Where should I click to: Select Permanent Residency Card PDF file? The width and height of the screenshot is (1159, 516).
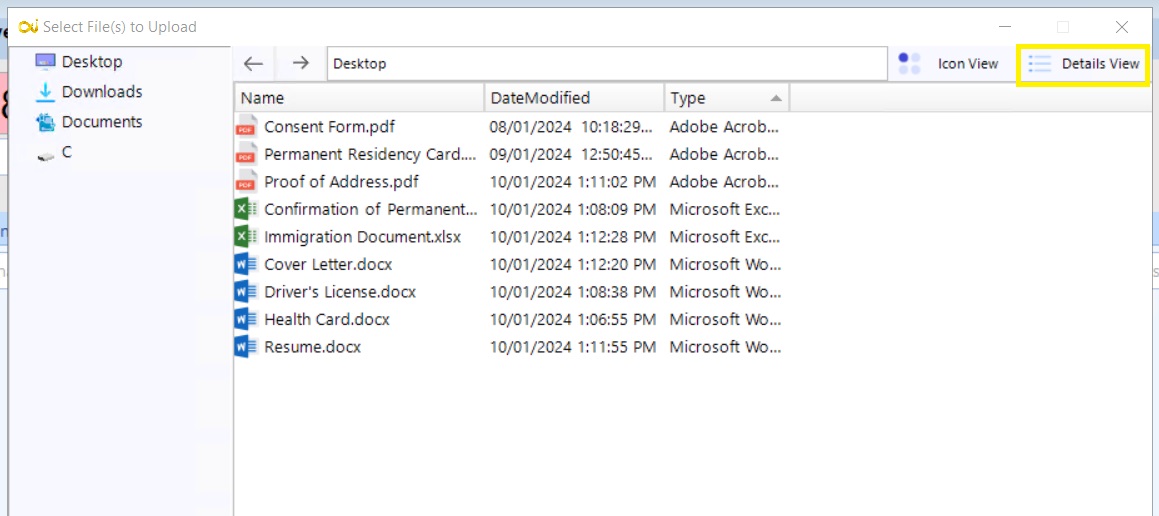click(x=369, y=155)
